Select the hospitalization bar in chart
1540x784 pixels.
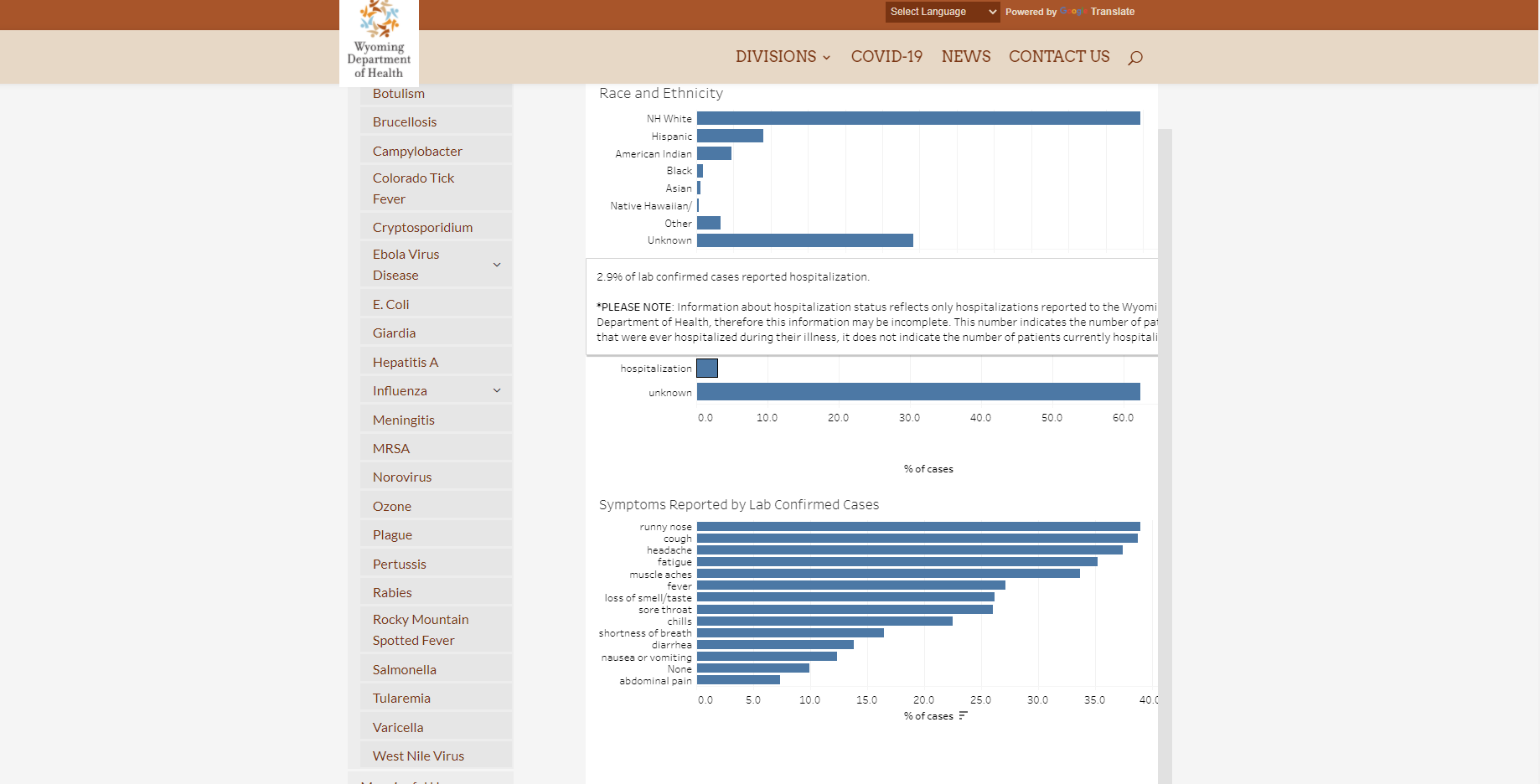(707, 368)
